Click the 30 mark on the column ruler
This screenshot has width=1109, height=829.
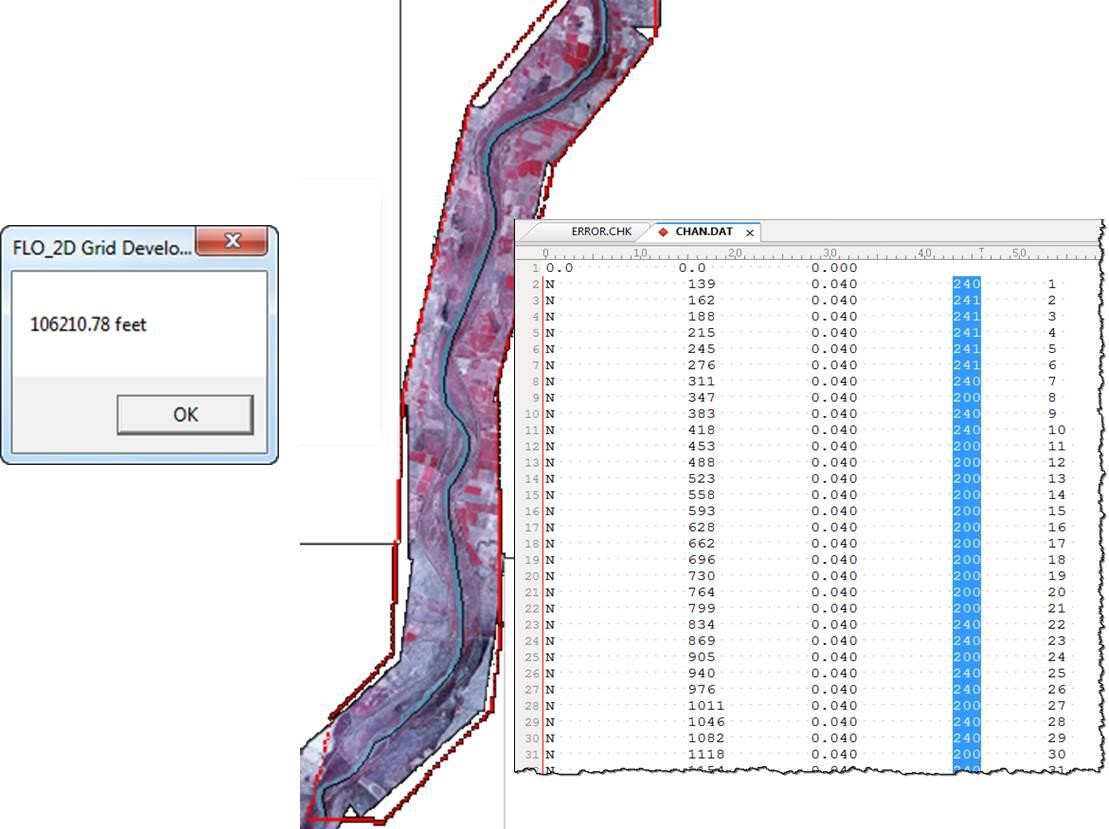[829, 253]
